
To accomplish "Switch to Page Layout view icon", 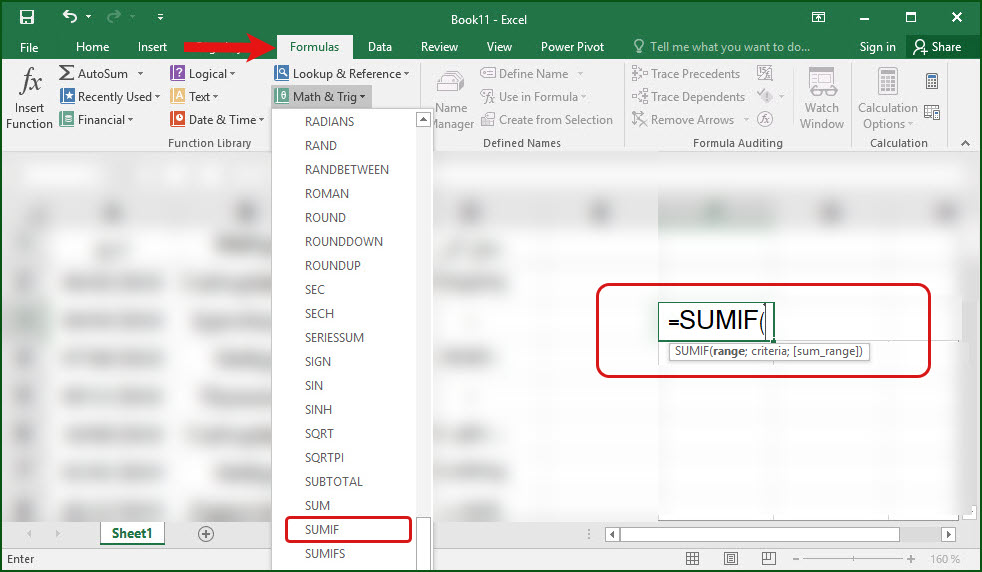I will (x=730, y=558).
